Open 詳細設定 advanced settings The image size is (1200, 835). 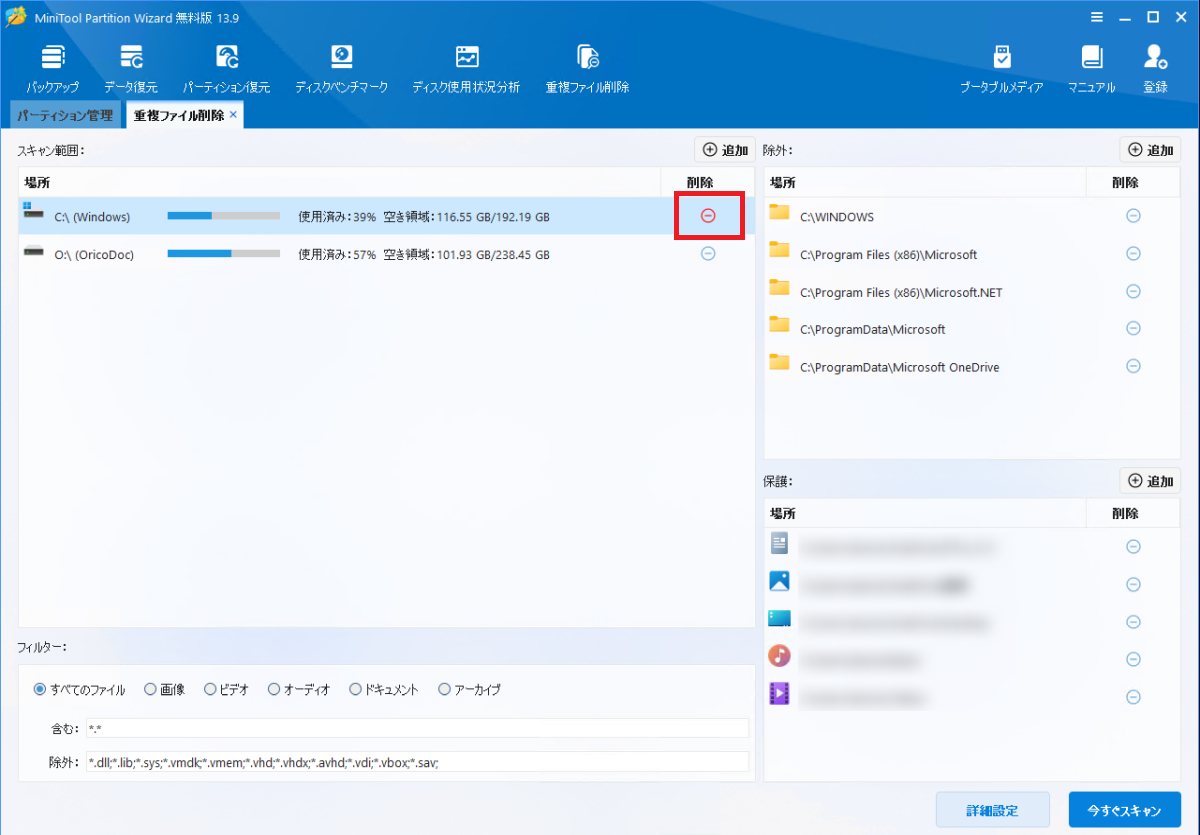pyautogui.click(x=993, y=809)
